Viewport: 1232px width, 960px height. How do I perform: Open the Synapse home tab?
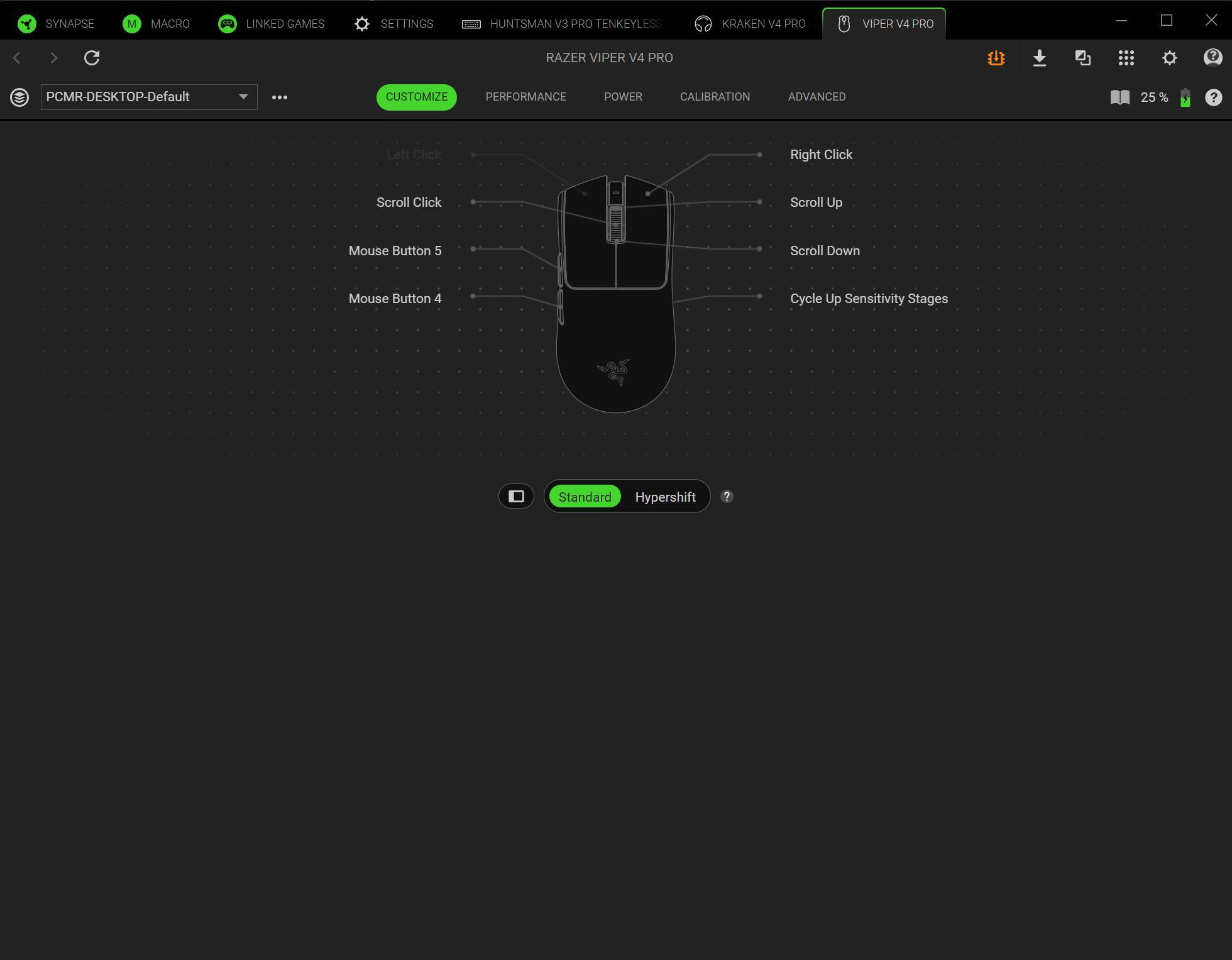point(56,24)
